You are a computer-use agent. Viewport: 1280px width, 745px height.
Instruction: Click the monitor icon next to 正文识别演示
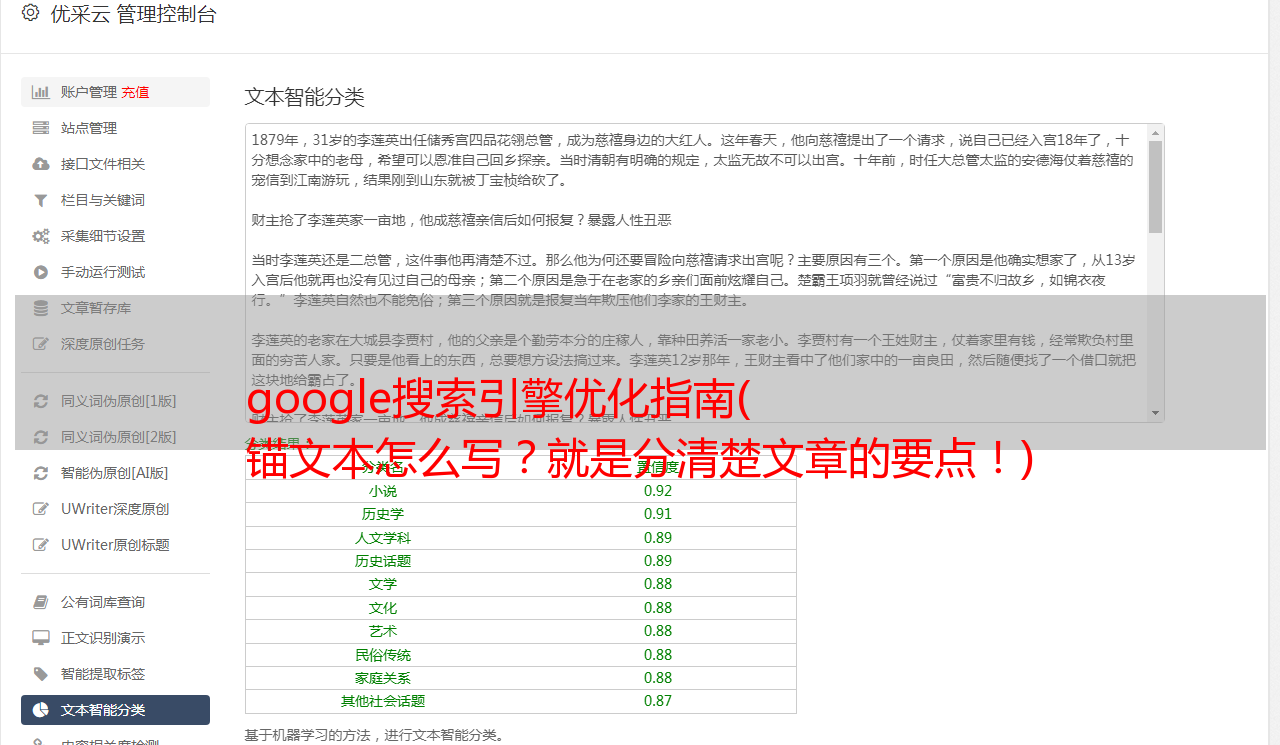coord(41,638)
